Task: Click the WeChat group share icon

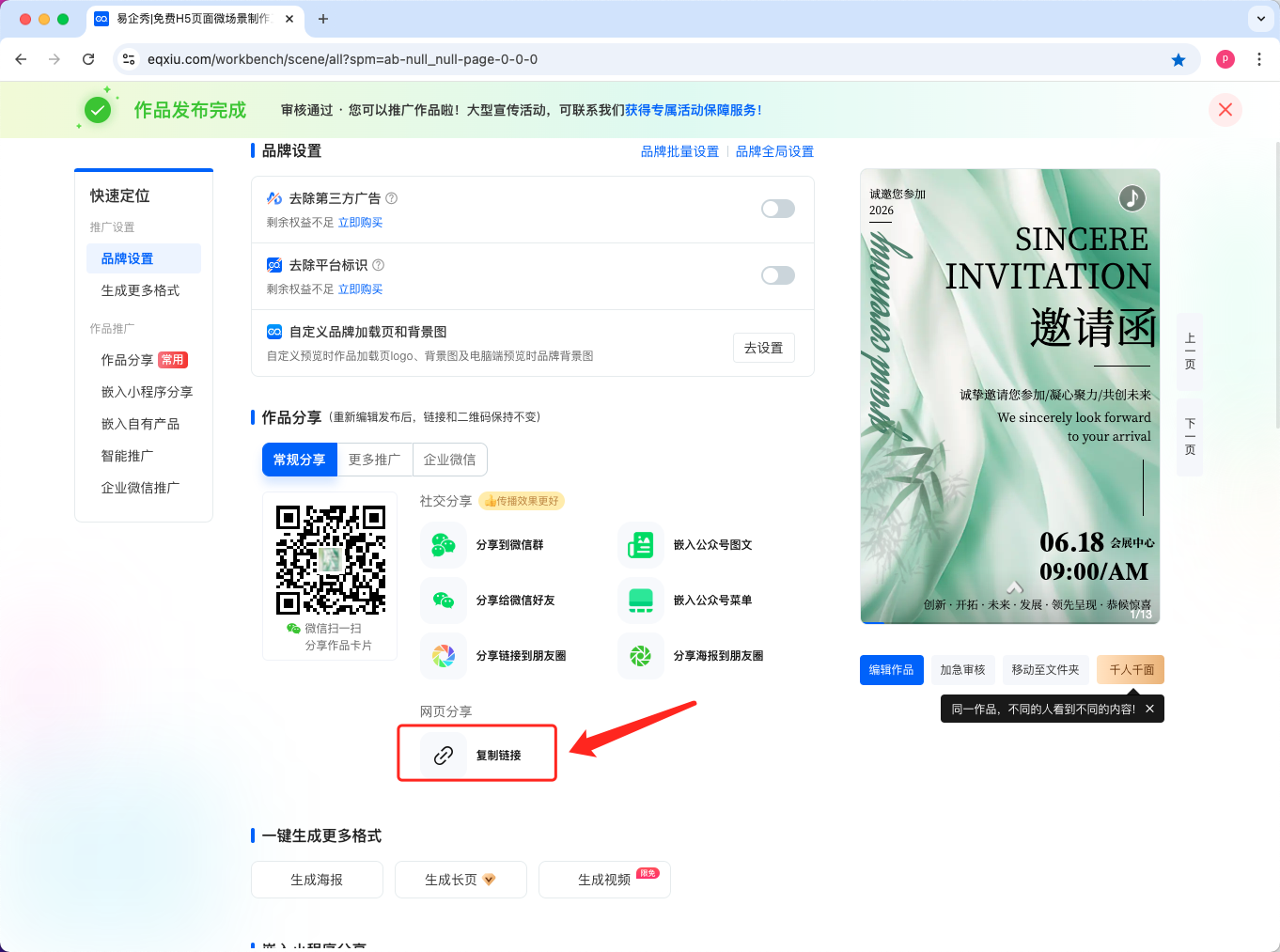Action: coord(444,545)
